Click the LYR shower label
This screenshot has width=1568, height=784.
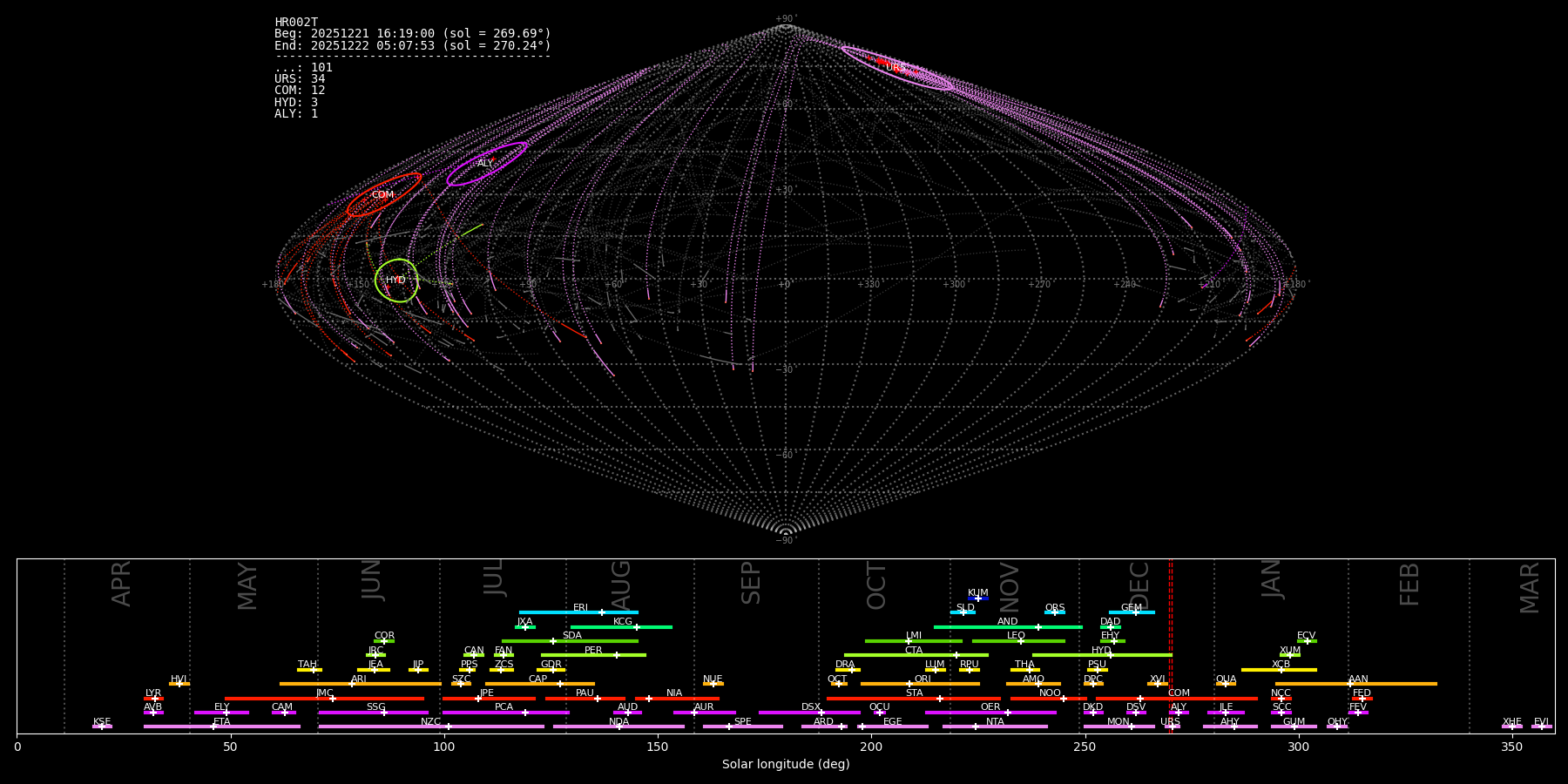point(153,693)
